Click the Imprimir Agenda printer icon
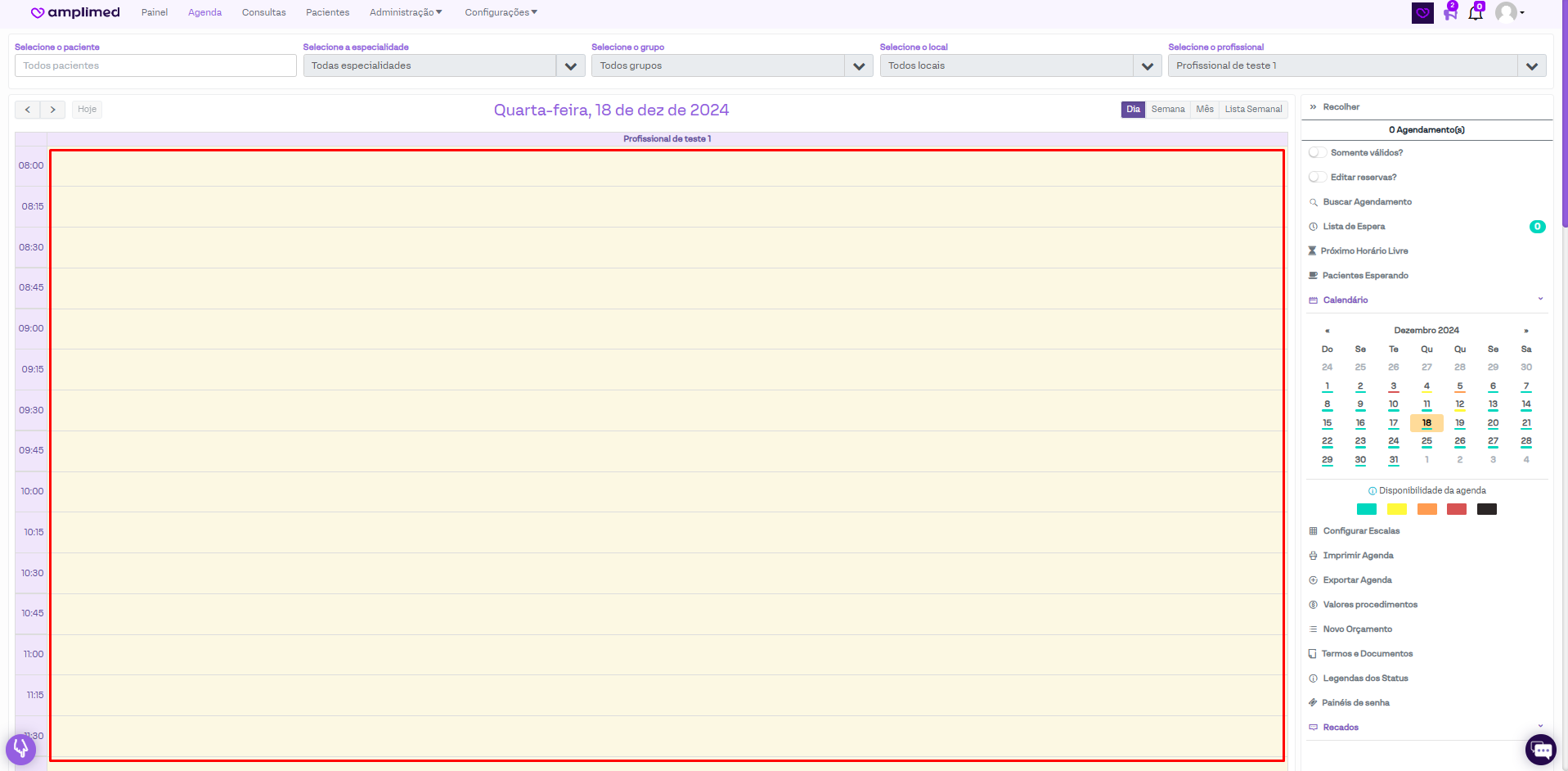Viewport: 1568px width, 771px height. coord(1313,556)
